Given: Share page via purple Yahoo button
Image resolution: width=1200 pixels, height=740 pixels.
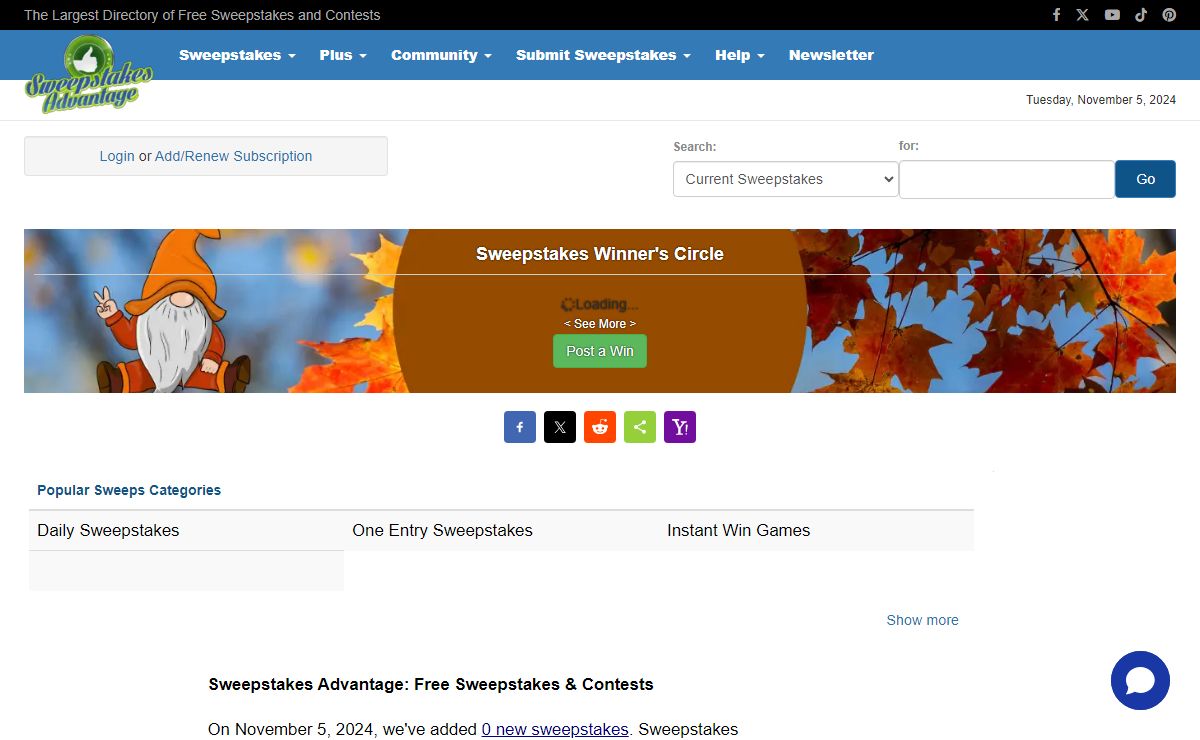Looking at the screenshot, I should pyautogui.click(x=680, y=427).
